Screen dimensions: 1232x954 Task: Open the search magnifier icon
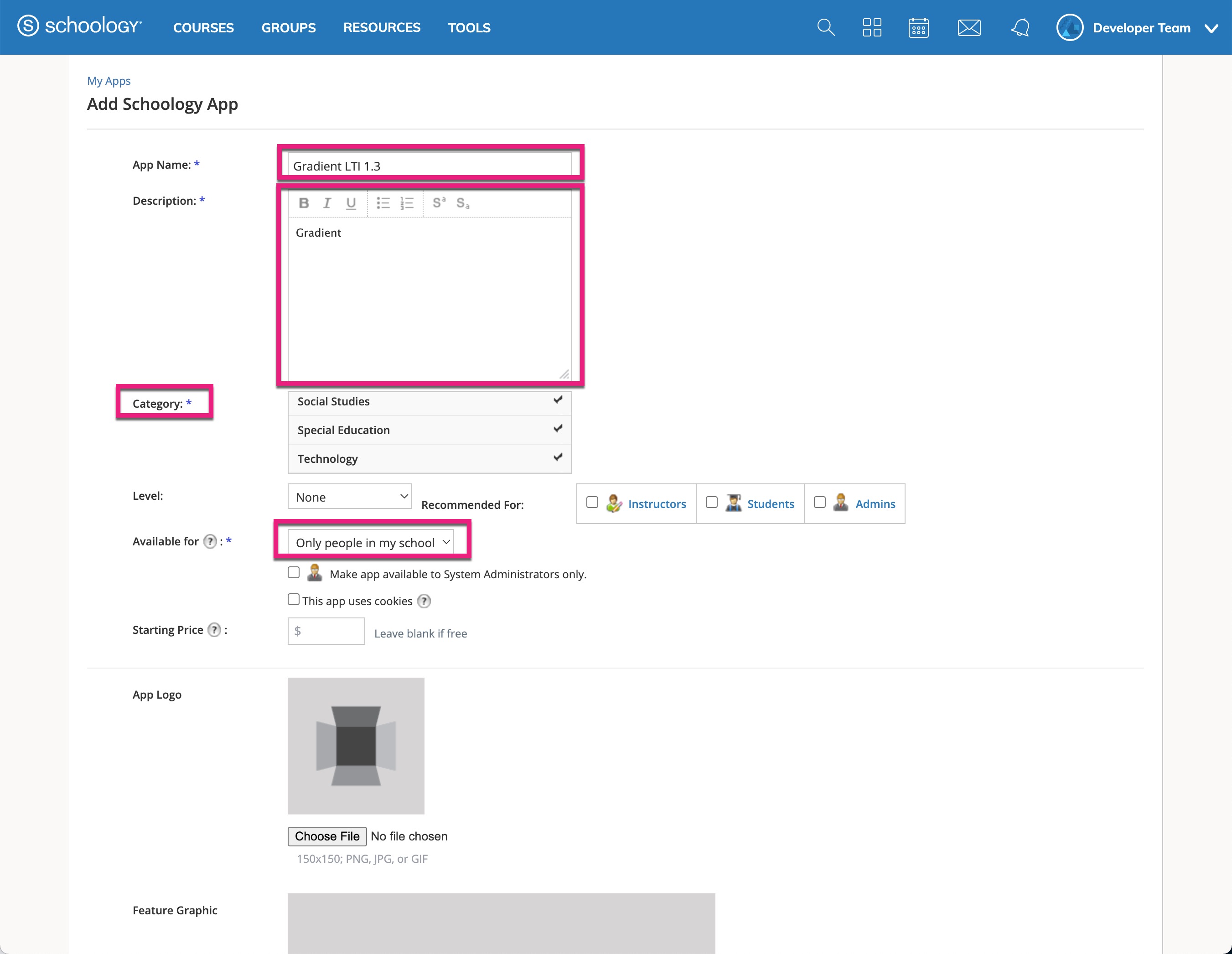point(825,27)
